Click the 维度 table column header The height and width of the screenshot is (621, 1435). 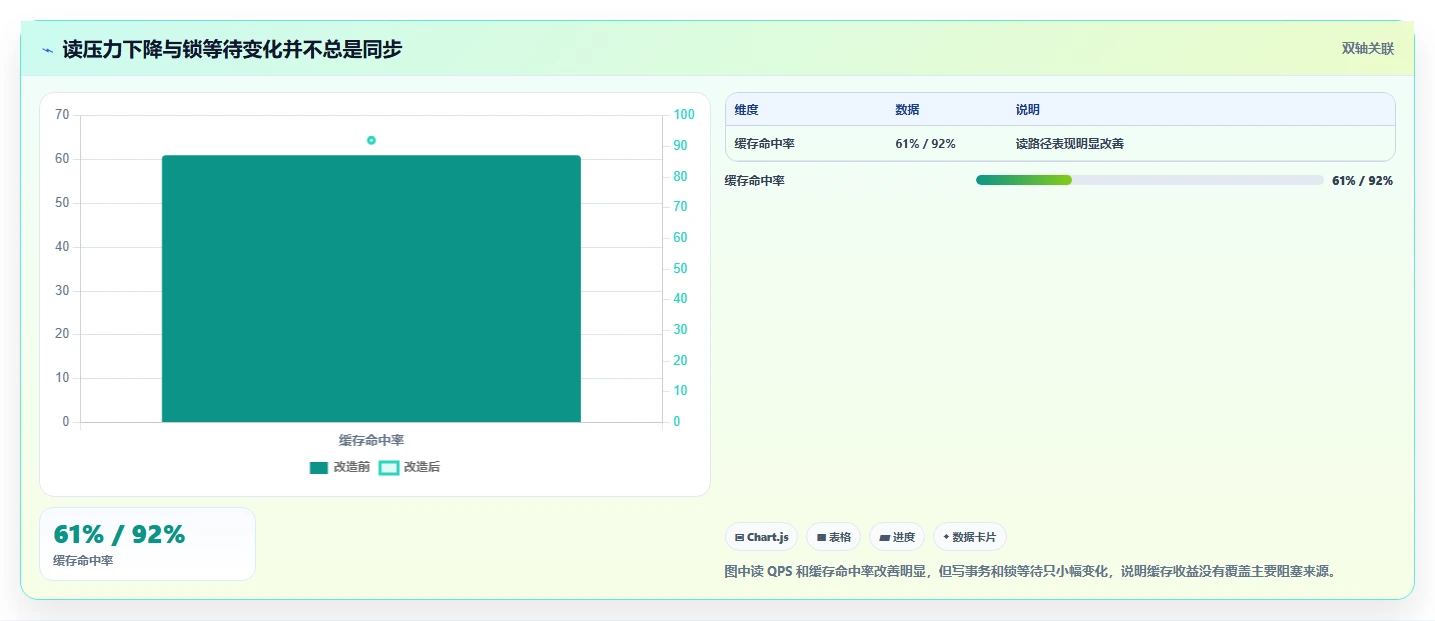(x=746, y=110)
